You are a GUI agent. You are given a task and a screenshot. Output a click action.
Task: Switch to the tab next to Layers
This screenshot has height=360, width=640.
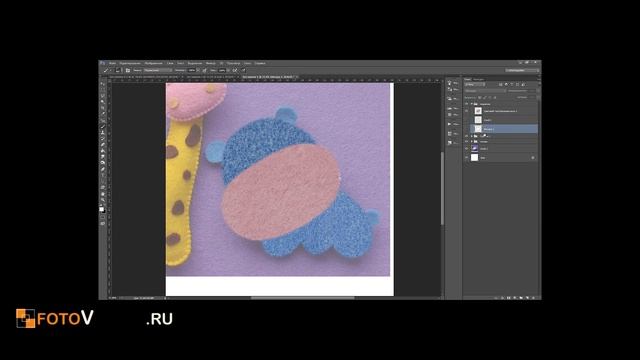[x=478, y=79]
